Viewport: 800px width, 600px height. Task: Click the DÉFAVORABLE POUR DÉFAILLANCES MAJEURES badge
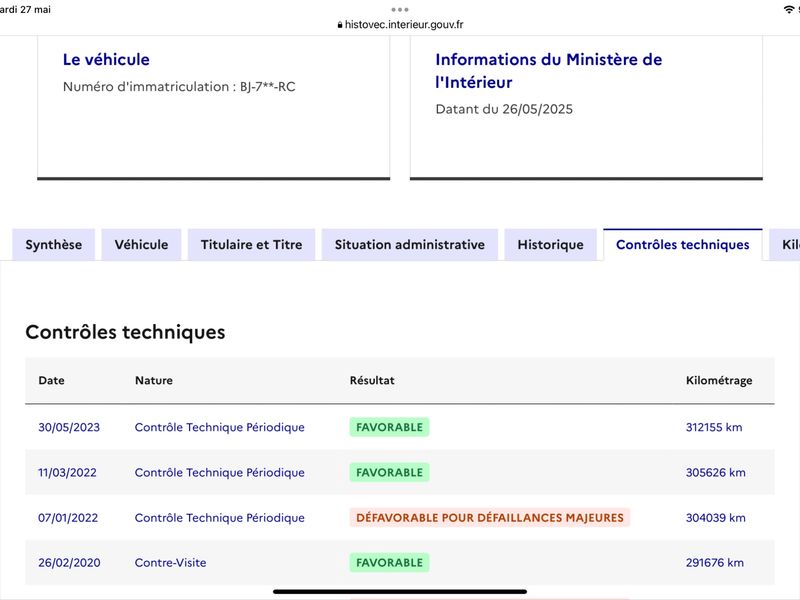tap(490, 518)
